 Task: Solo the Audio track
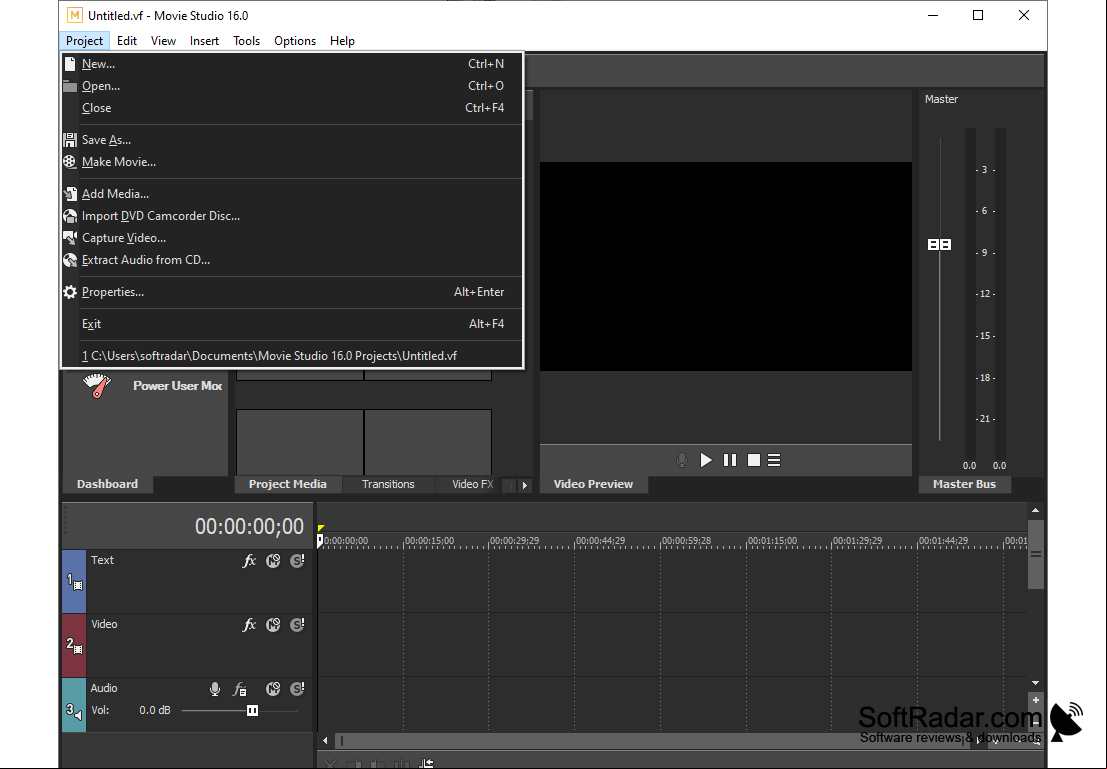297,689
